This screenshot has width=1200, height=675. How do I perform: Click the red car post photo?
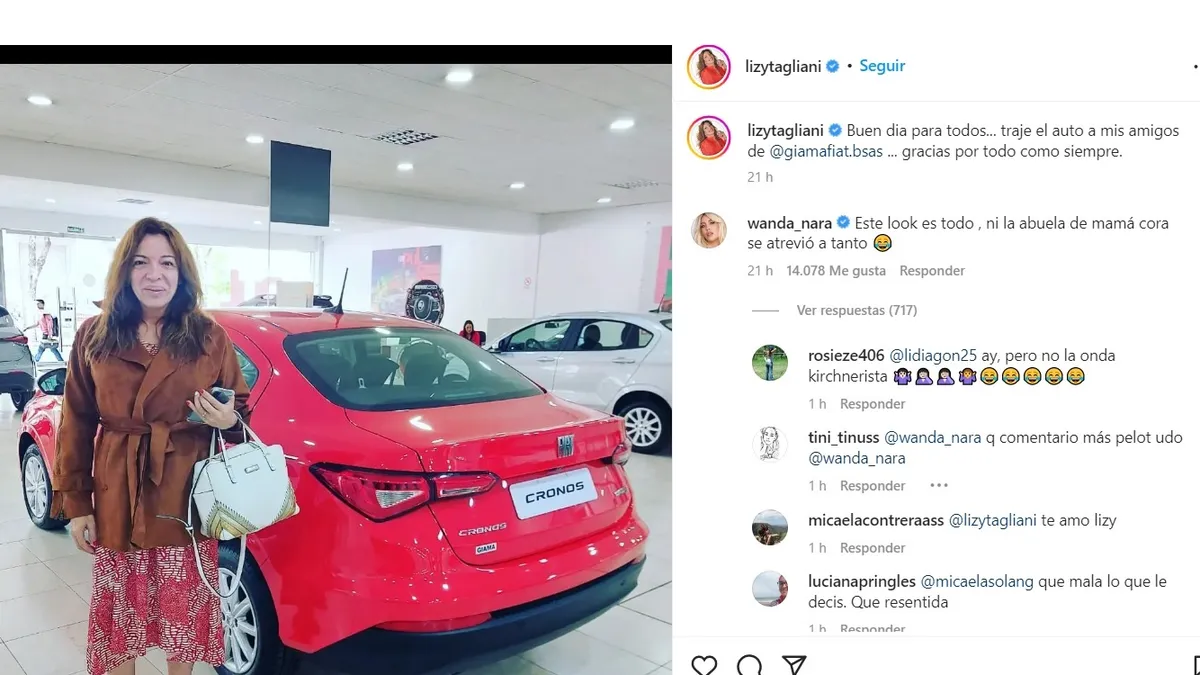[336, 360]
